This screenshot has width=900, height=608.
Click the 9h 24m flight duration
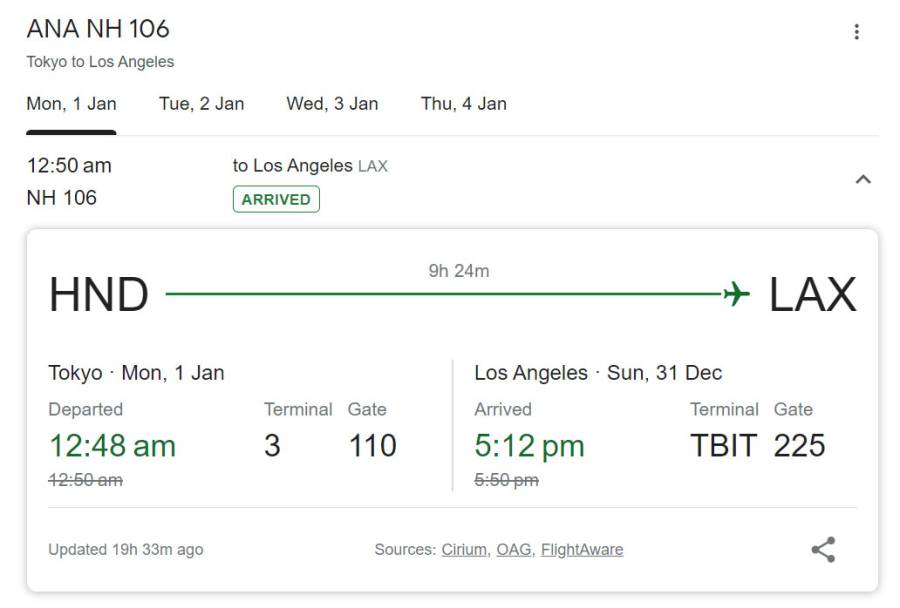(459, 271)
